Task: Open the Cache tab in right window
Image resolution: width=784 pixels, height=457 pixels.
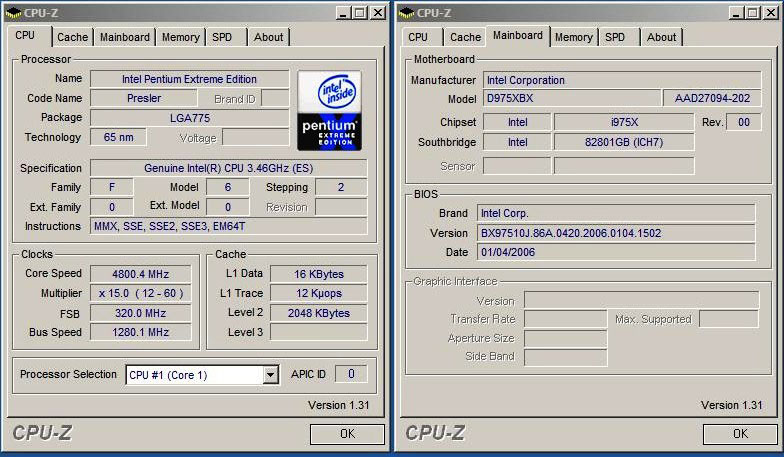Action: click(x=466, y=37)
